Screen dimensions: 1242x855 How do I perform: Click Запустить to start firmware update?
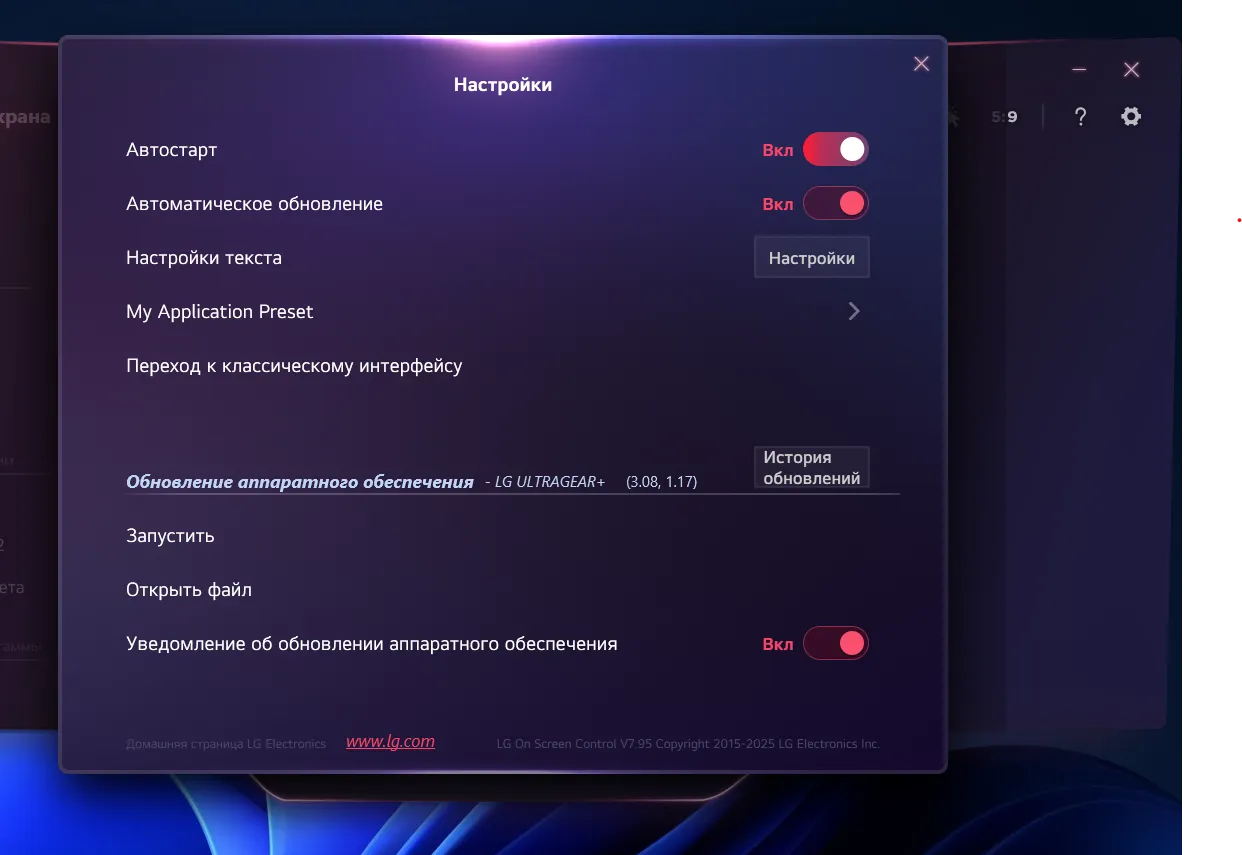[170, 536]
